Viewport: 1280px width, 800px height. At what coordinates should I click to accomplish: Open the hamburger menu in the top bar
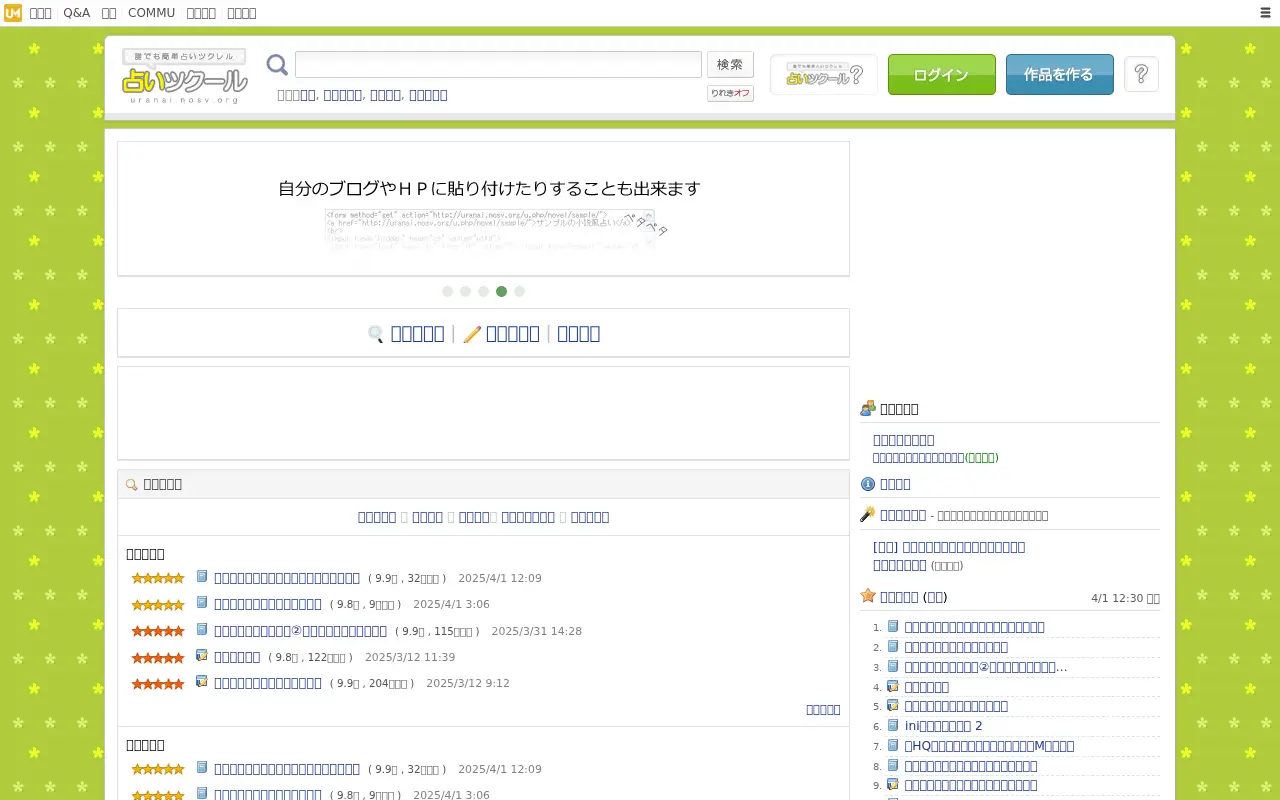coord(1265,13)
